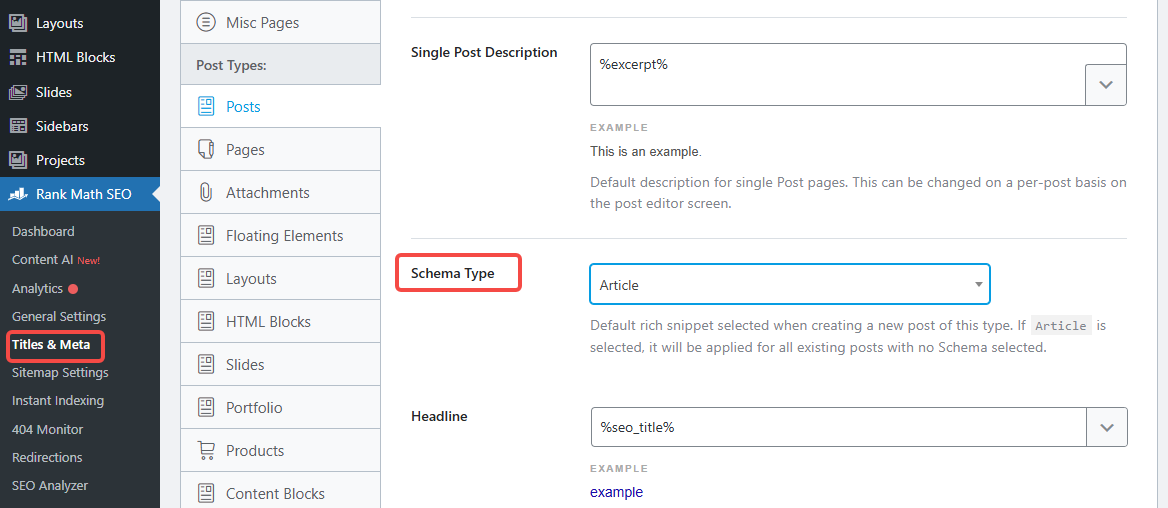Open the Schema Type Article dropdown
Screen dimensions: 1168x508
[790, 285]
